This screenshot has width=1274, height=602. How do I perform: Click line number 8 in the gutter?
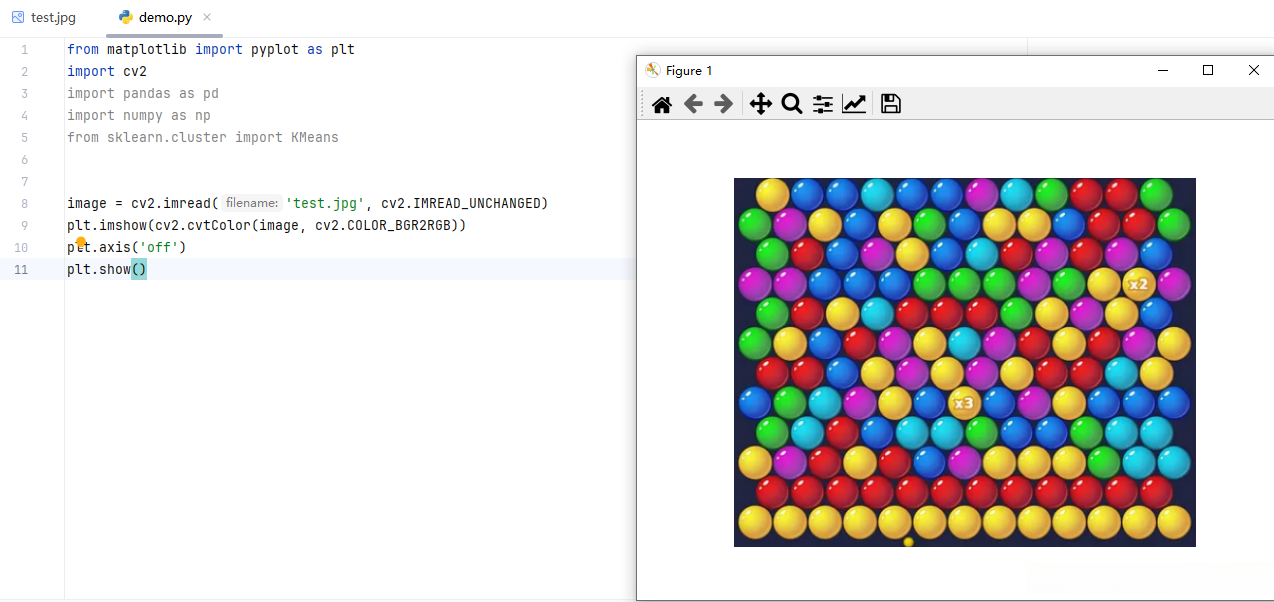(23, 203)
